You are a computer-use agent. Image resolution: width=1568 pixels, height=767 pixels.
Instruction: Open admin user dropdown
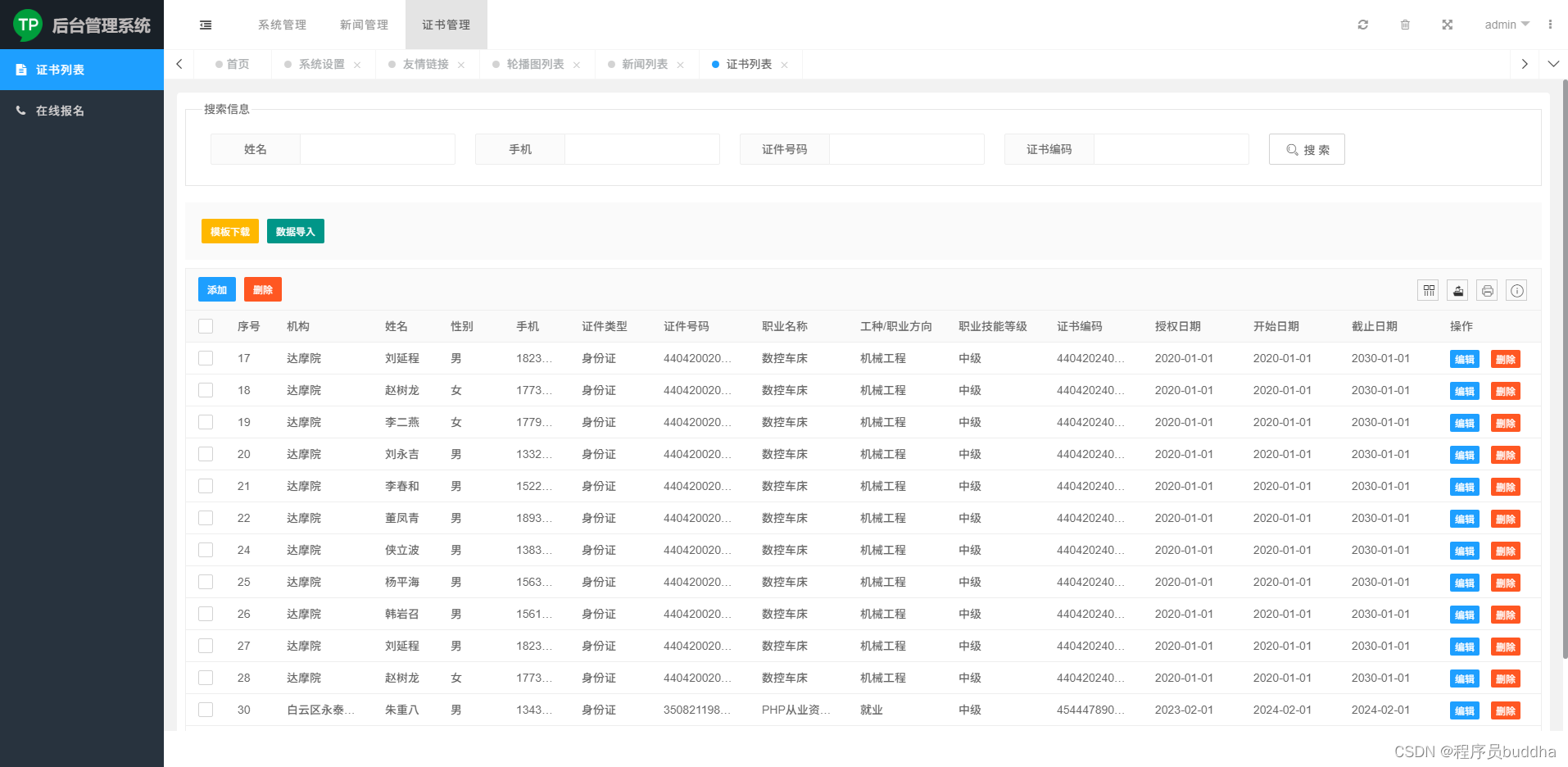(1507, 25)
